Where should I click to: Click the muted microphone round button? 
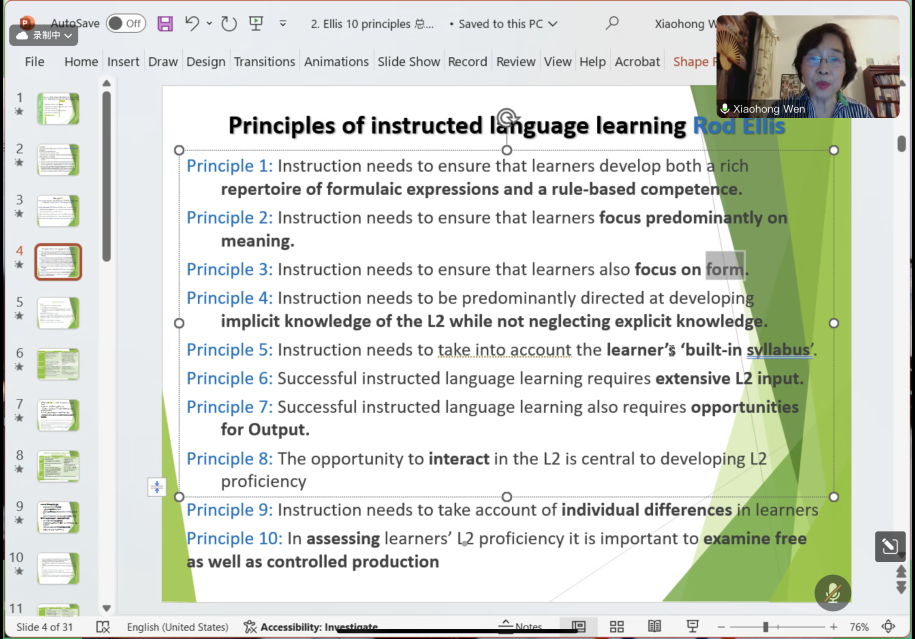pyautogui.click(x=833, y=593)
